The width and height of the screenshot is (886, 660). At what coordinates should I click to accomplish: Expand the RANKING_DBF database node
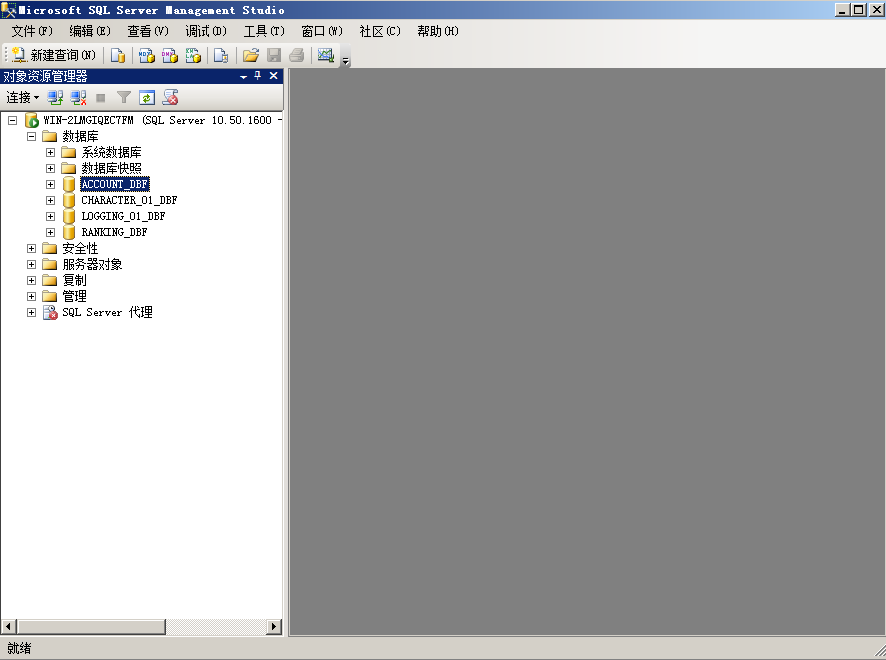50,232
